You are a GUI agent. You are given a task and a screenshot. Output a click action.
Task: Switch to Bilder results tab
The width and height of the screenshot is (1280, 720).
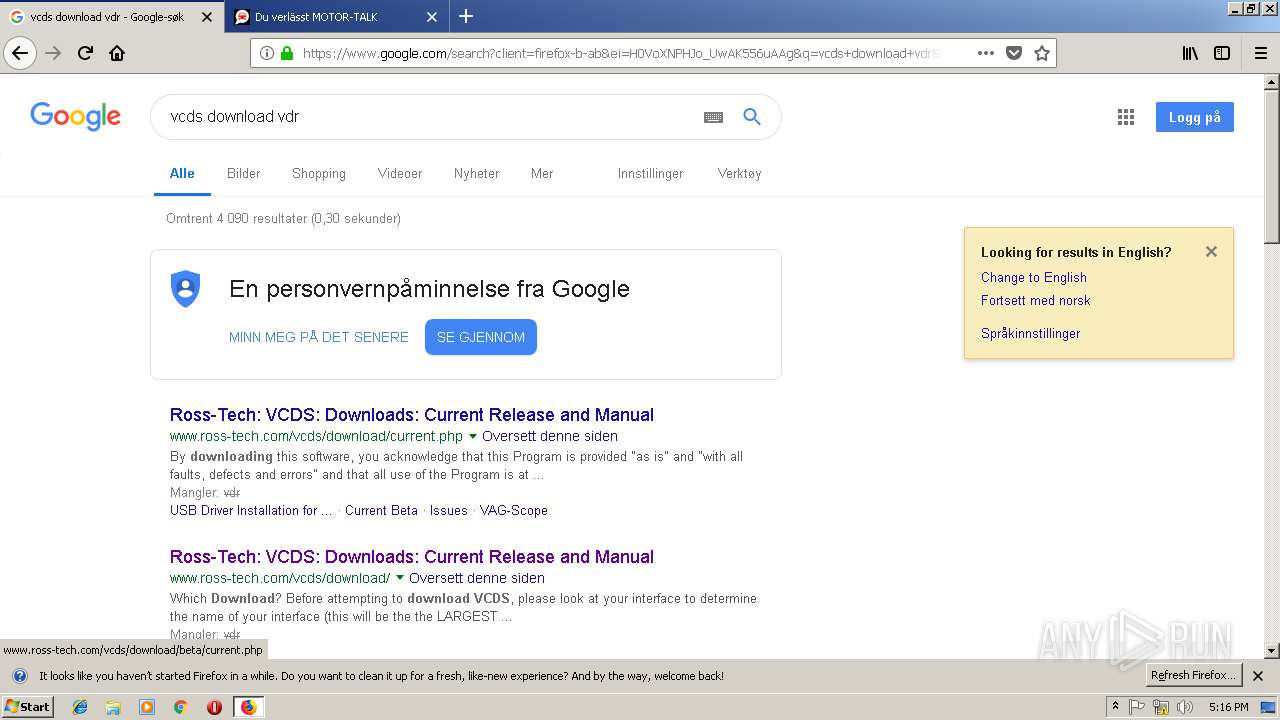(x=243, y=173)
